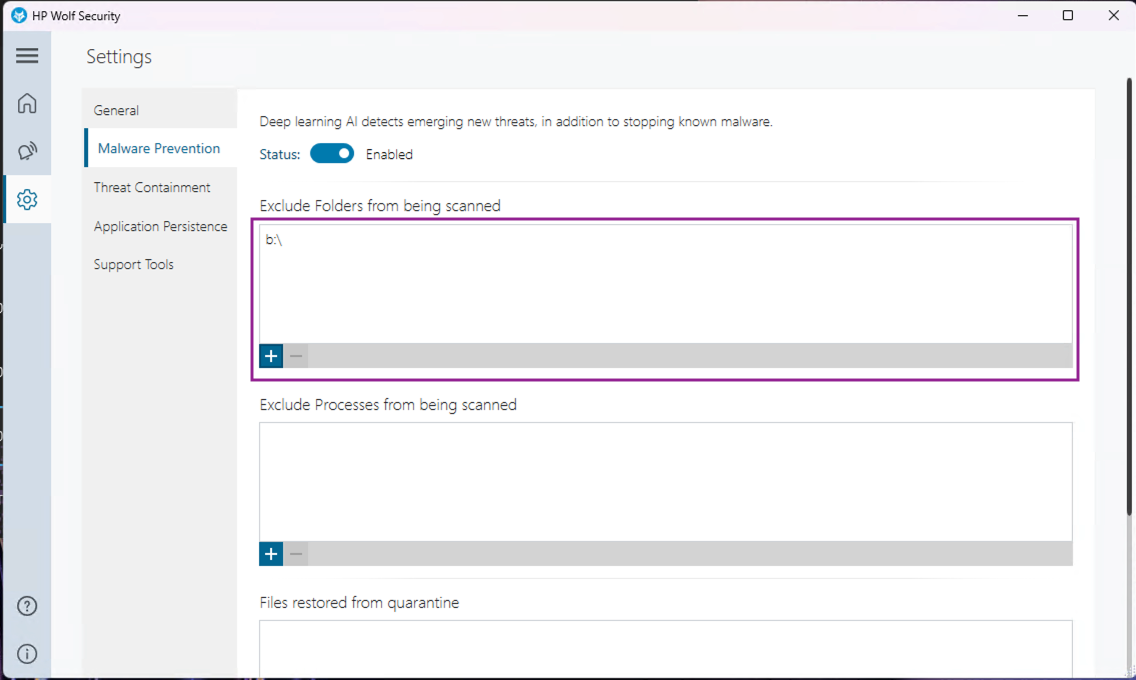Viewport: 1136px width, 680px height.
Task: Click the vertical scrollbar on the right
Action: (1129, 297)
